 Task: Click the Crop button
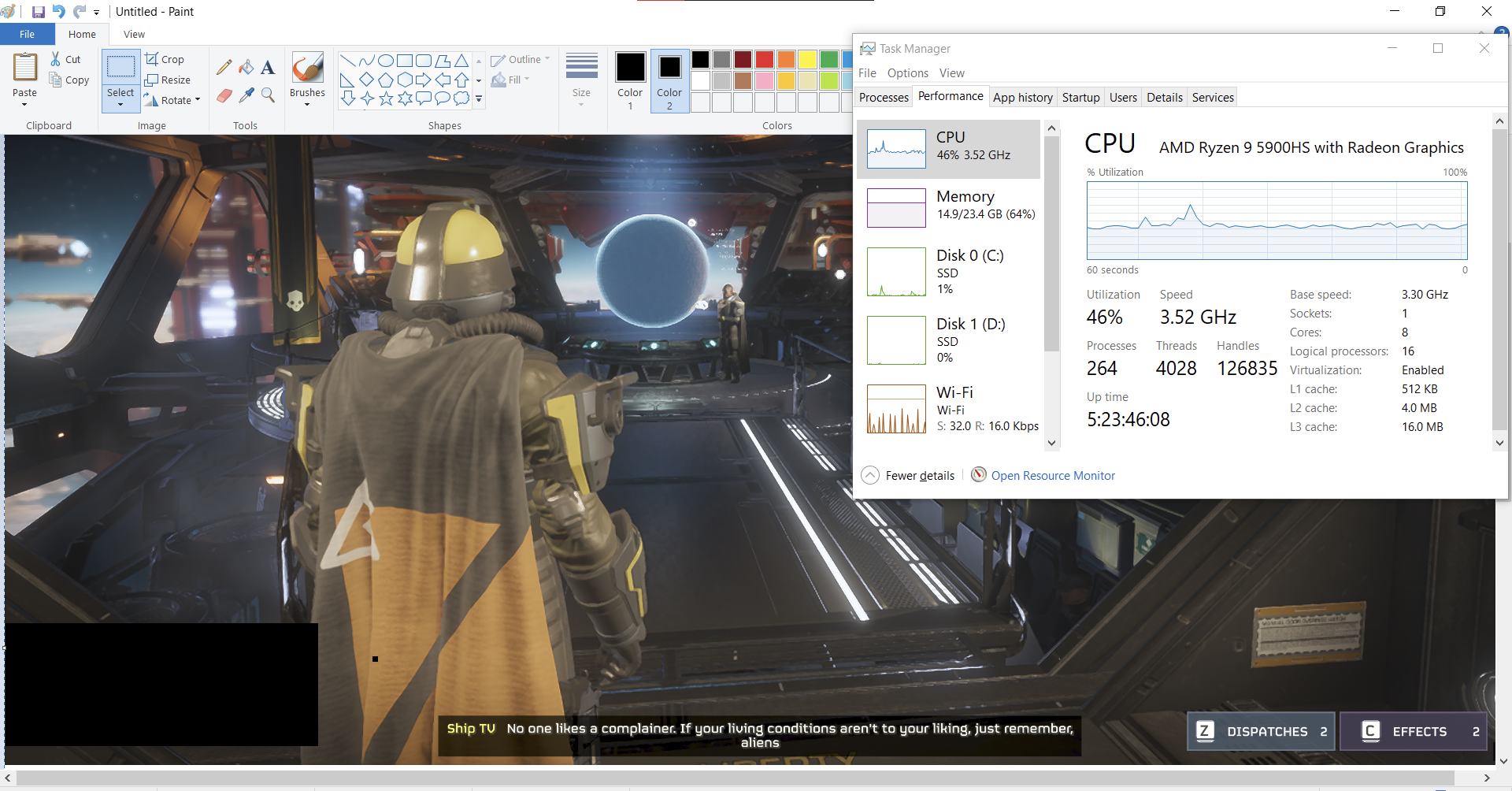[x=165, y=59]
